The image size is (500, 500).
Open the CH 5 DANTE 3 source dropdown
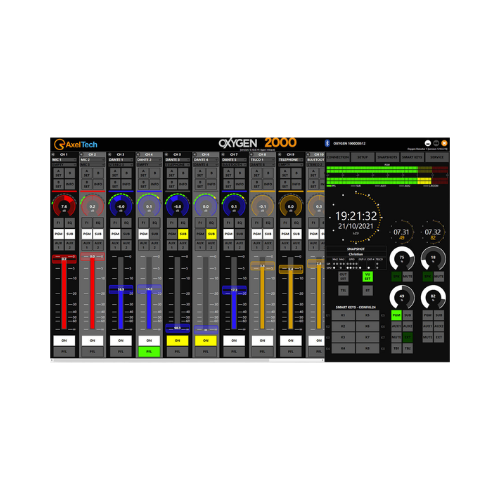coord(177,160)
